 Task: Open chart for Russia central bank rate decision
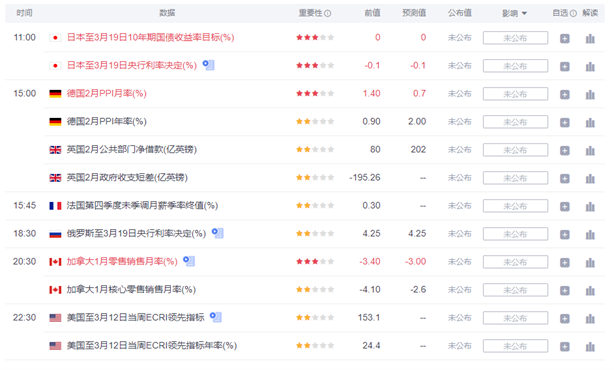tap(590, 234)
